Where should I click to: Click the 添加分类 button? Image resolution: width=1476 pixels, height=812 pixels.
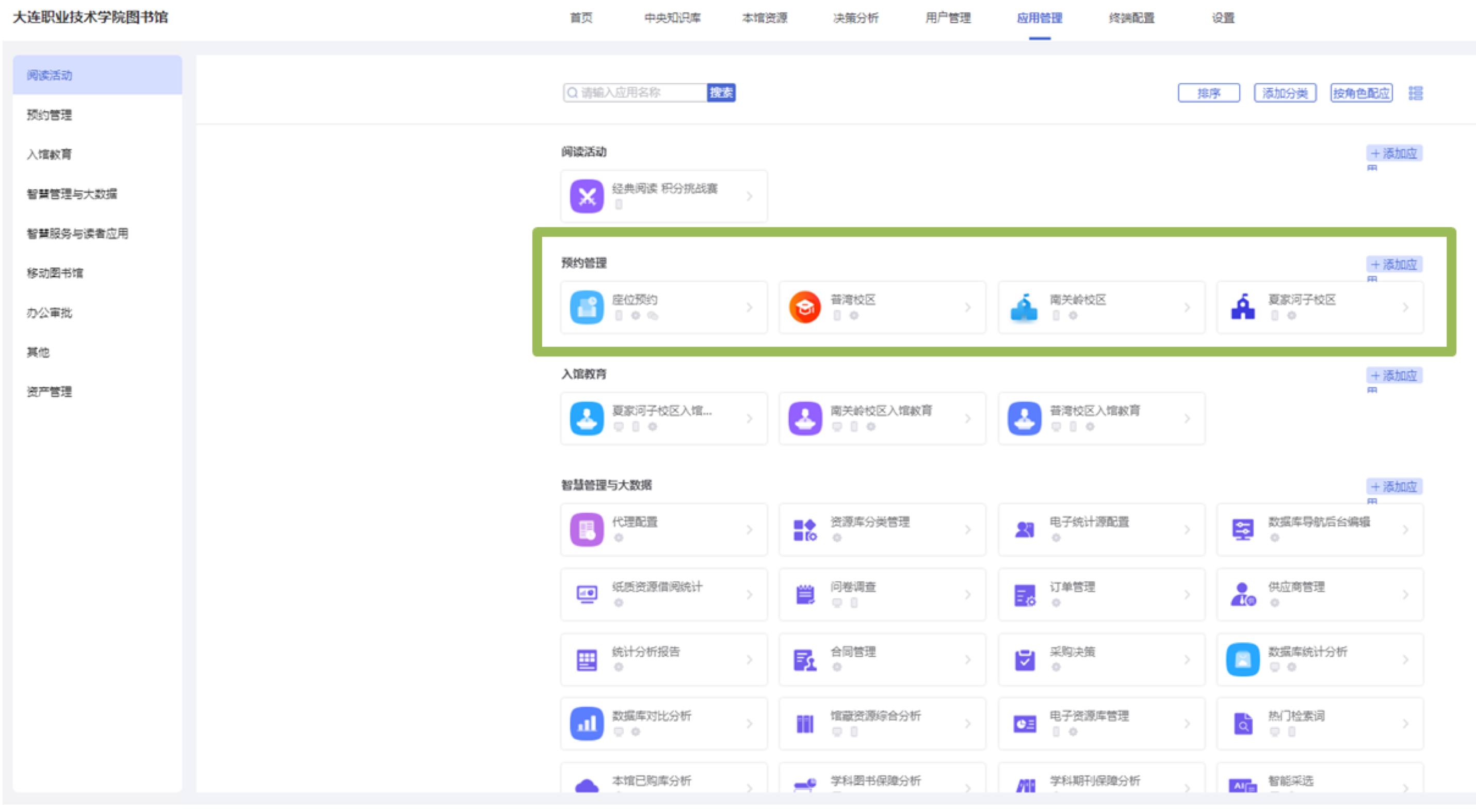1285,93
